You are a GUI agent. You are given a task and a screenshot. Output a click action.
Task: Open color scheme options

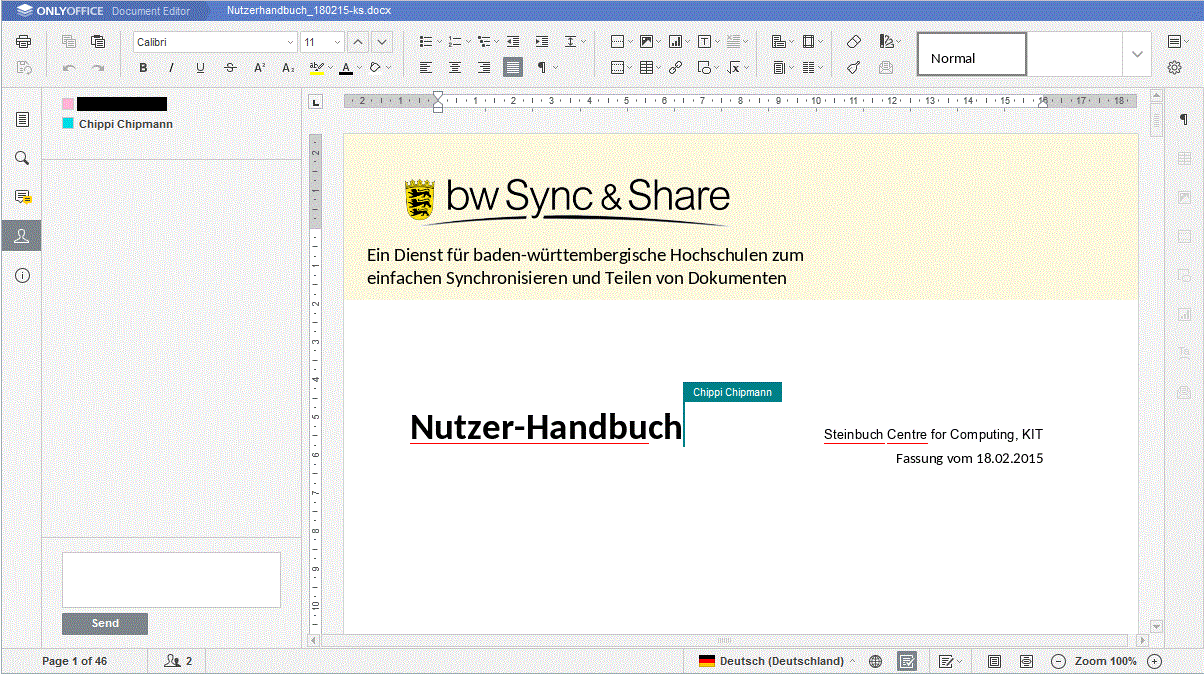point(889,41)
